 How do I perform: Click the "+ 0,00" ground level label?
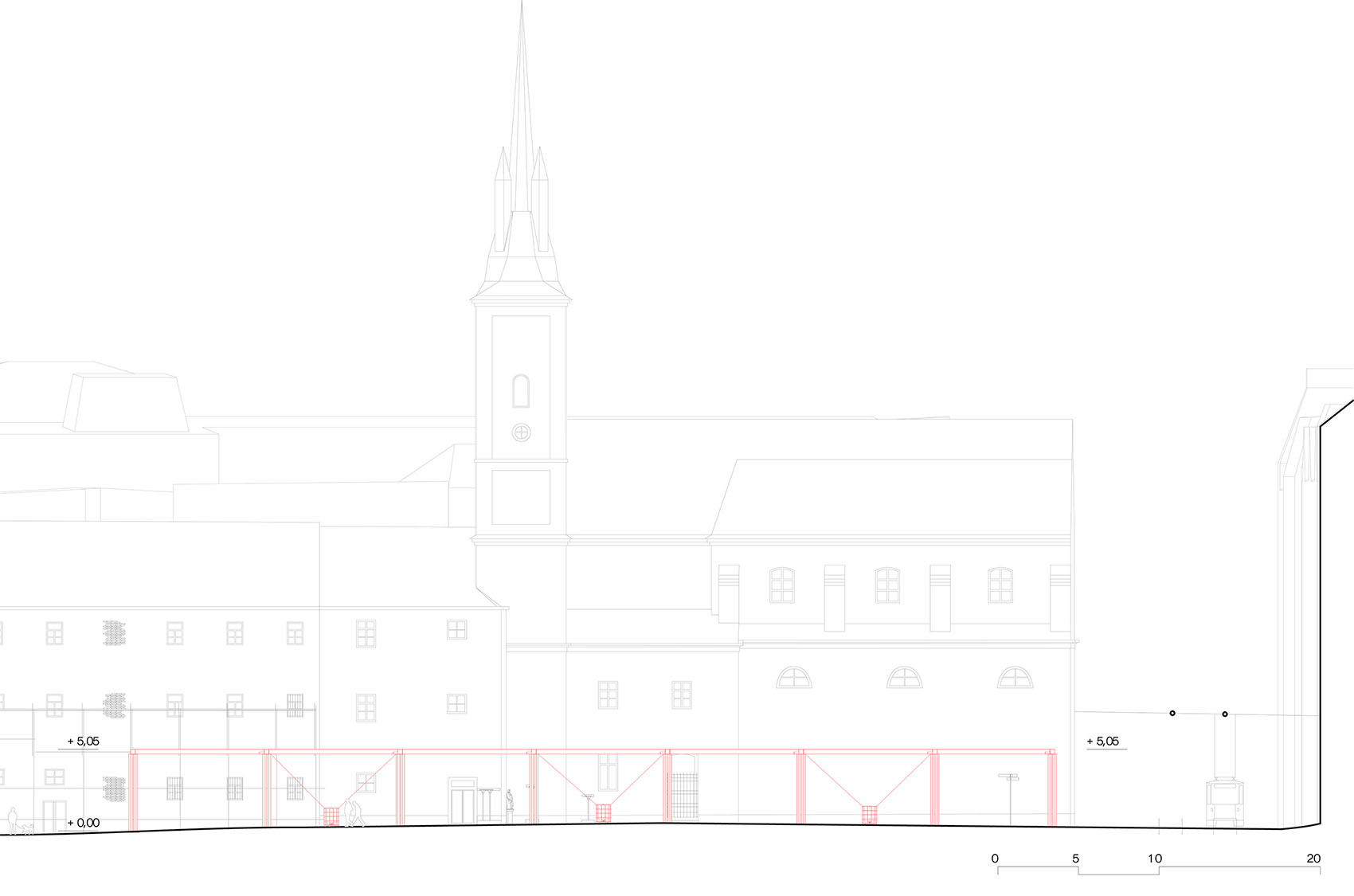tap(84, 823)
